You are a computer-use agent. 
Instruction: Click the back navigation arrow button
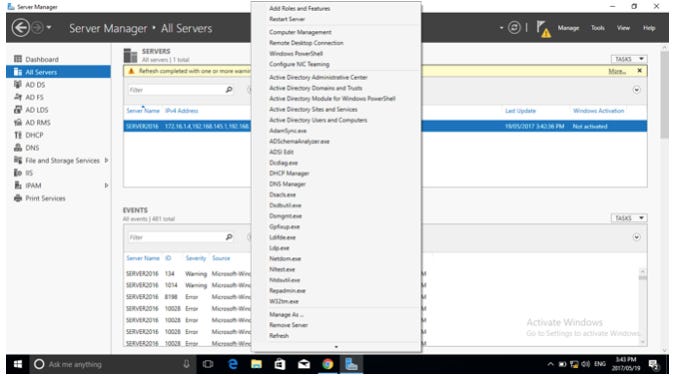[x=21, y=28]
